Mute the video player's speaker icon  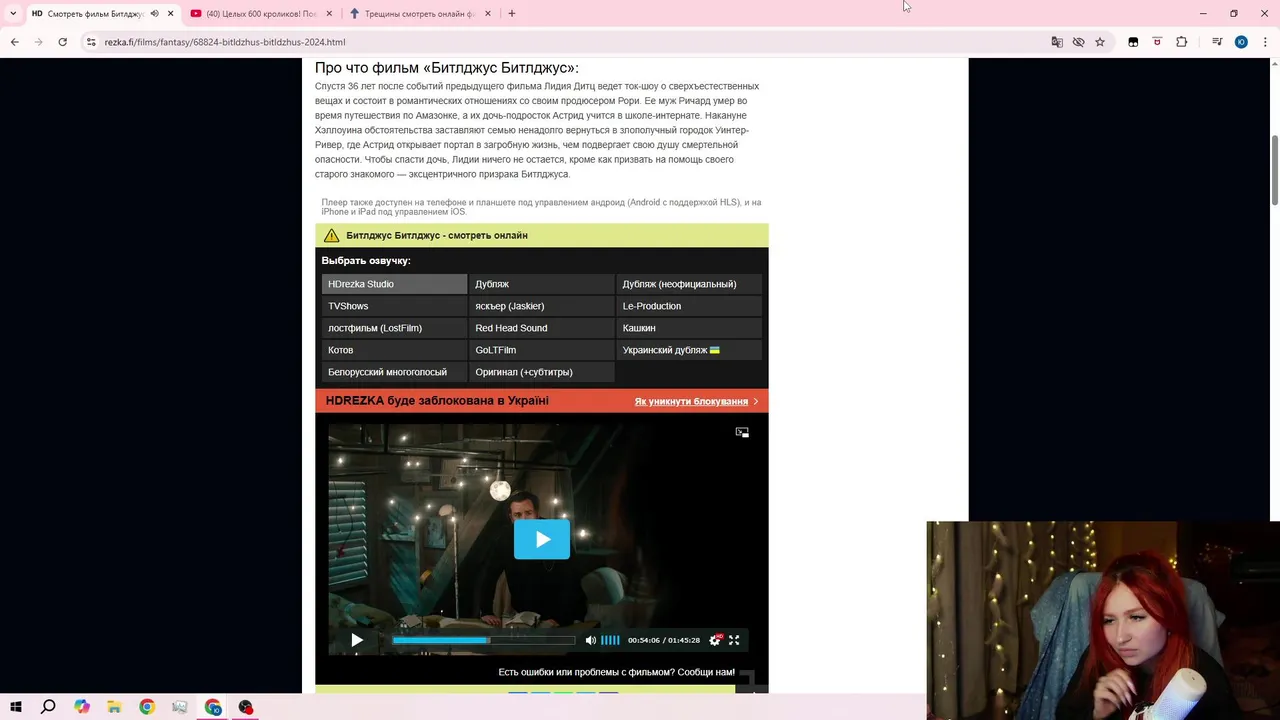pyautogui.click(x=590, y=640)
